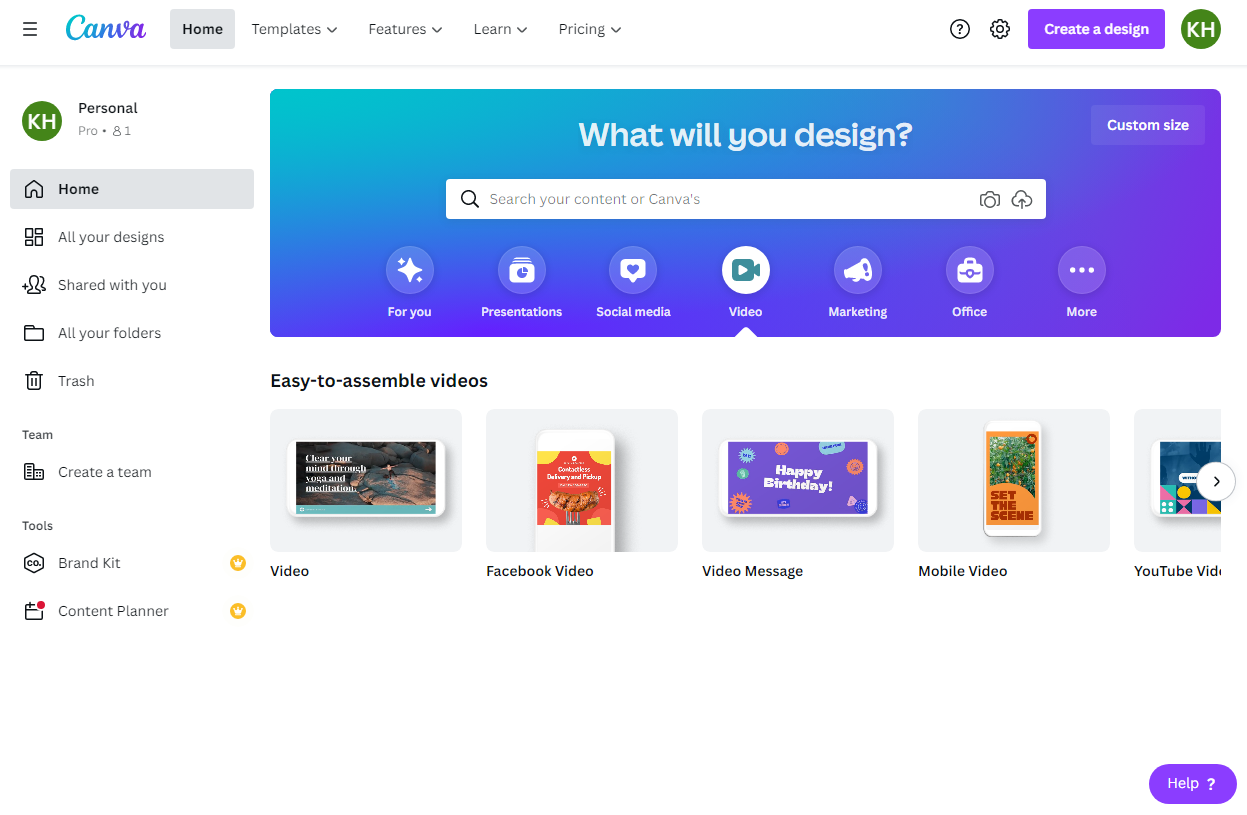Image resolution: width=1247 pixels, height=815 pixels.
Task: Click the camera icon in search bar
Action: [x=990, y=199]
